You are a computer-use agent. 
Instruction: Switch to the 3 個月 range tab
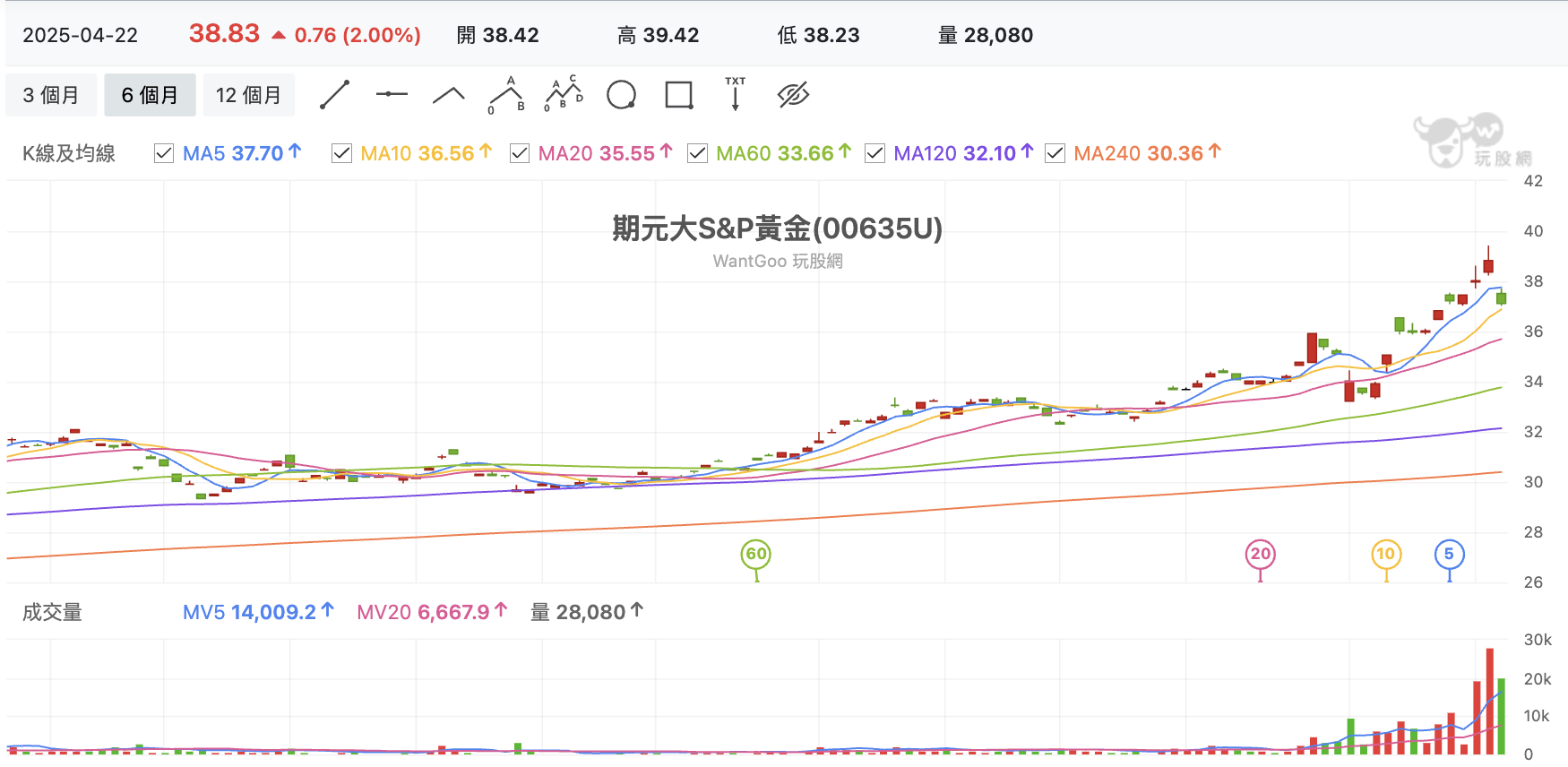[x=51, y=95]
